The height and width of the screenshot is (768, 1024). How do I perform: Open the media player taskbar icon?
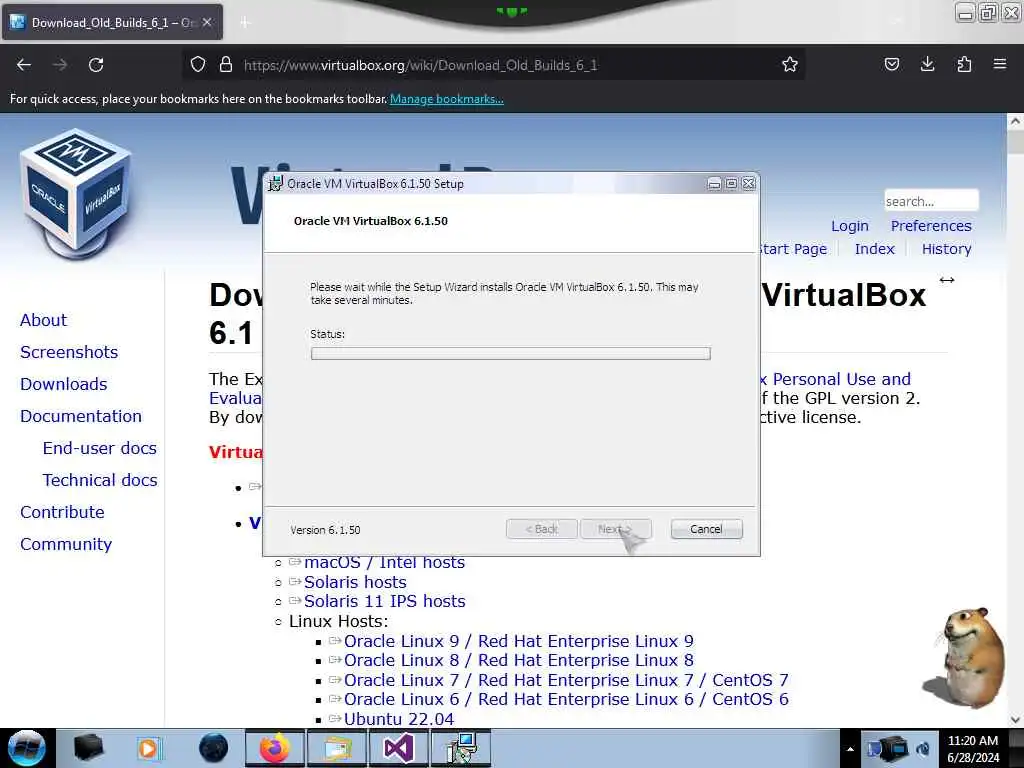[x=149, y=748]
